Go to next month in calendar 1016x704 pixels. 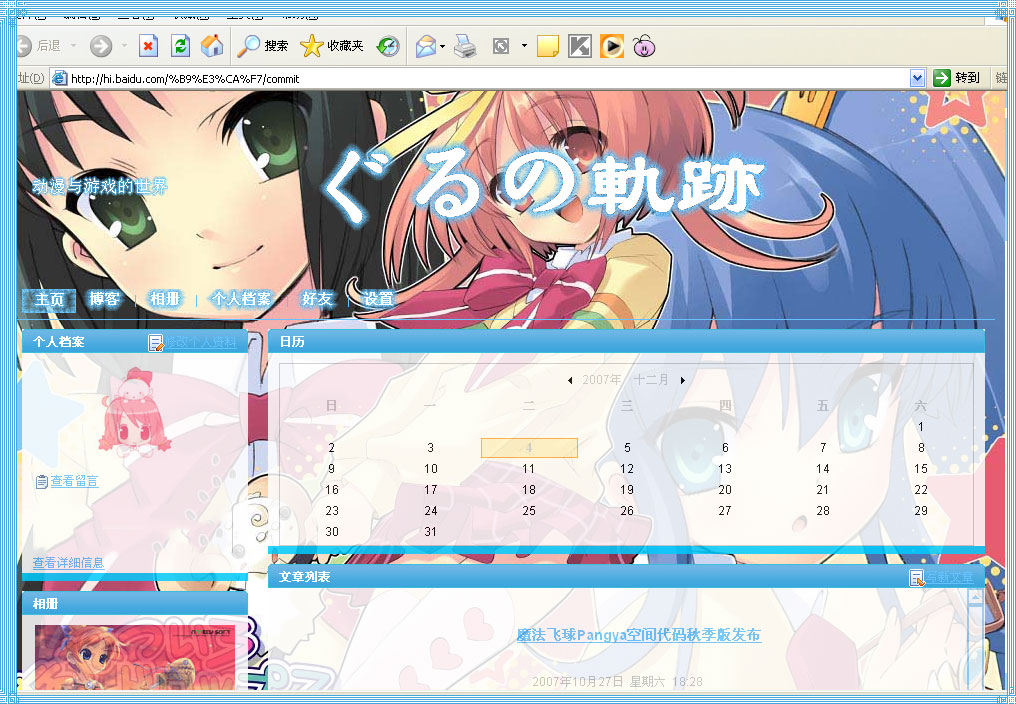683,380
